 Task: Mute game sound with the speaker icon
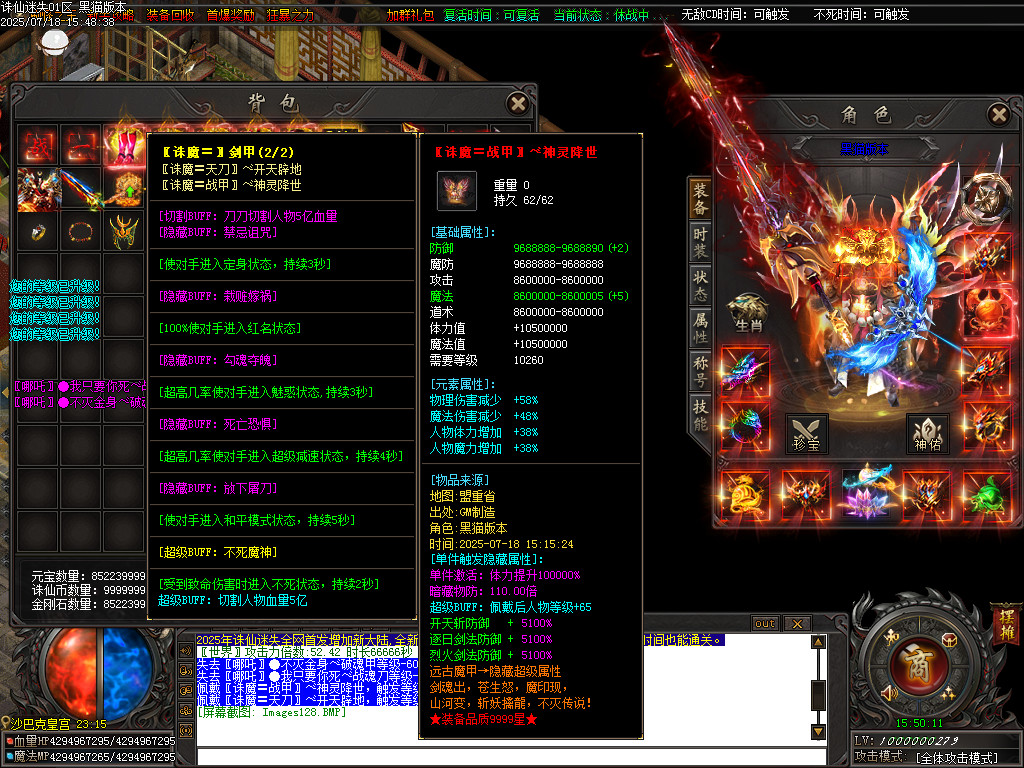pyautogui.click(x=890, y=692)
